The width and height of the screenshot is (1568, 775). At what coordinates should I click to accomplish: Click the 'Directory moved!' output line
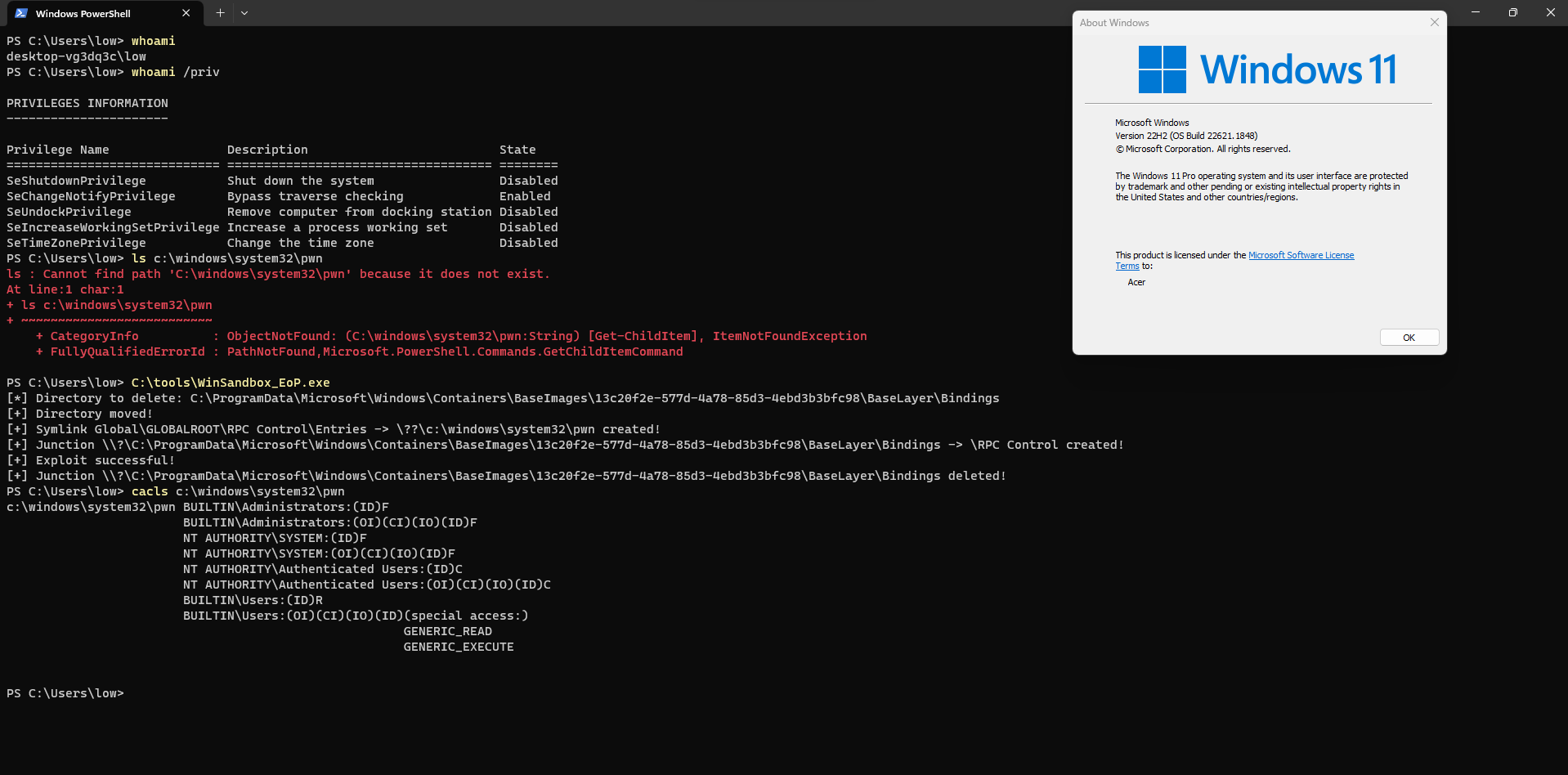click(79, 414)
